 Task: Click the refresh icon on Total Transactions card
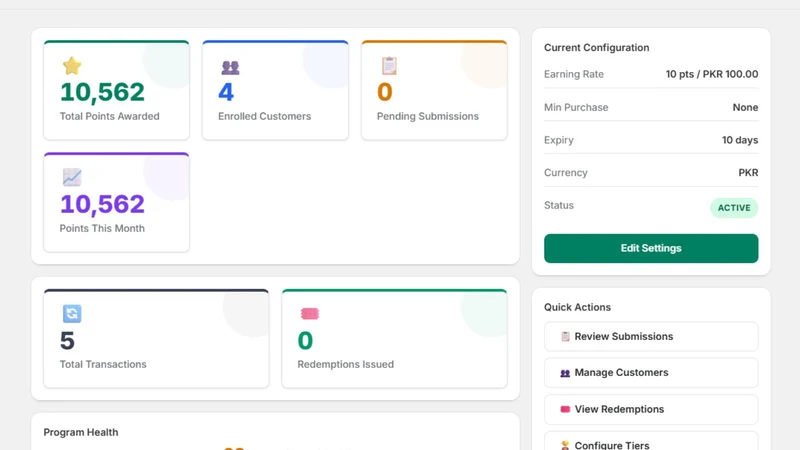click(72, 313)
